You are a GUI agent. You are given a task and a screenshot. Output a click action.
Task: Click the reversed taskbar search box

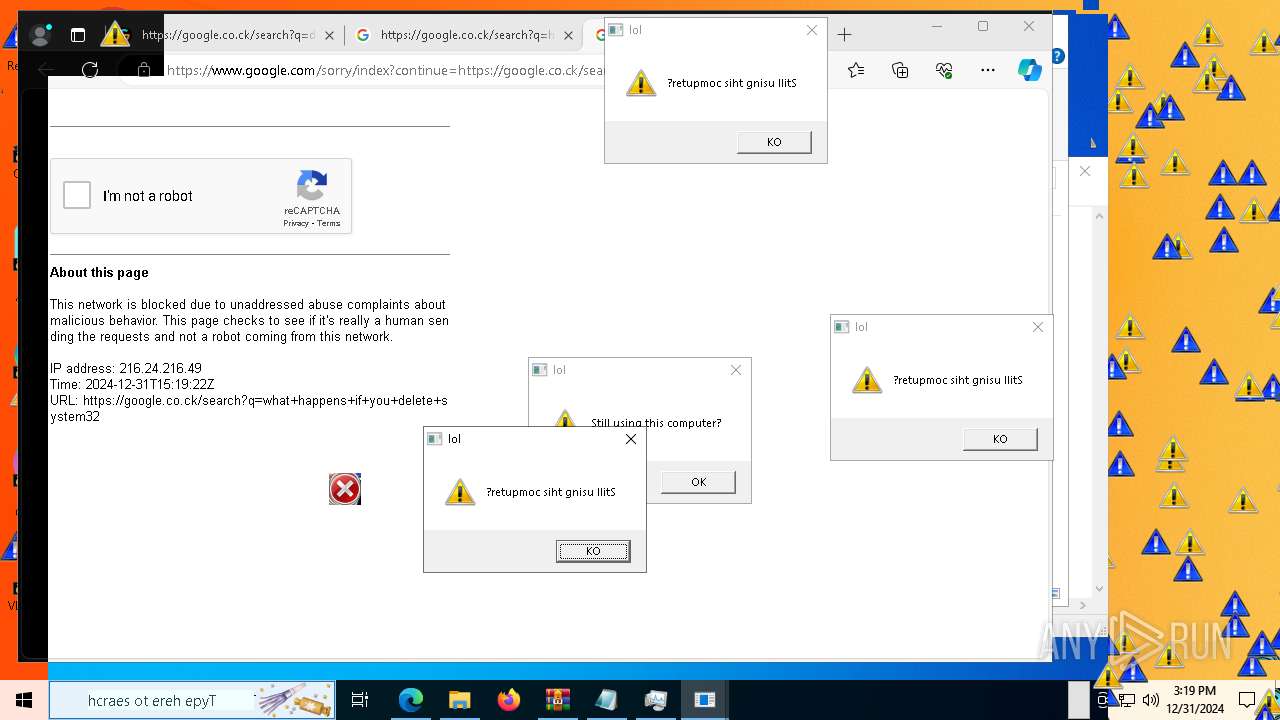tap(192, 700)
